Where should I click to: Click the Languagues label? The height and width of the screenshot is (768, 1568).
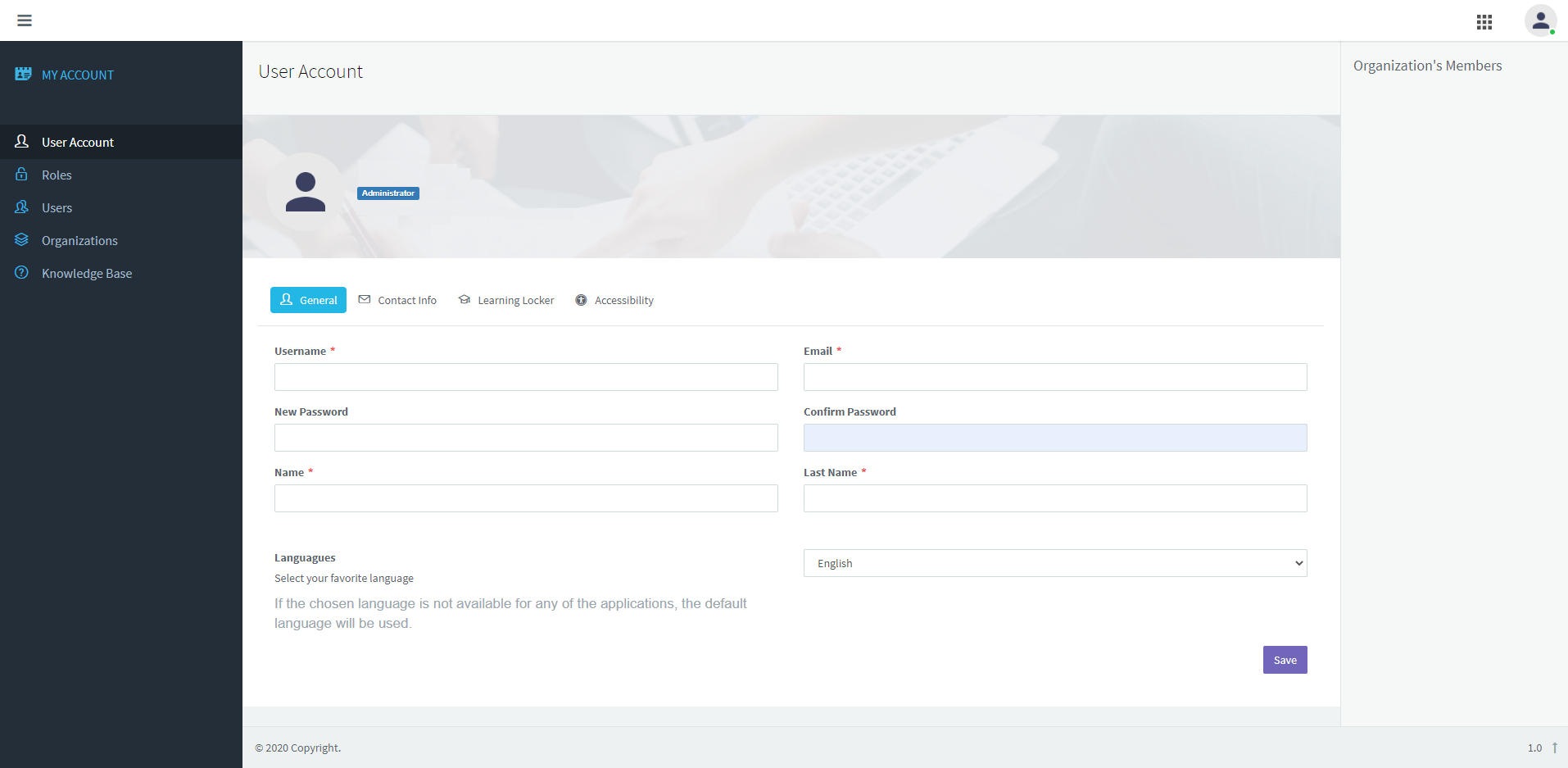(305, 557)
